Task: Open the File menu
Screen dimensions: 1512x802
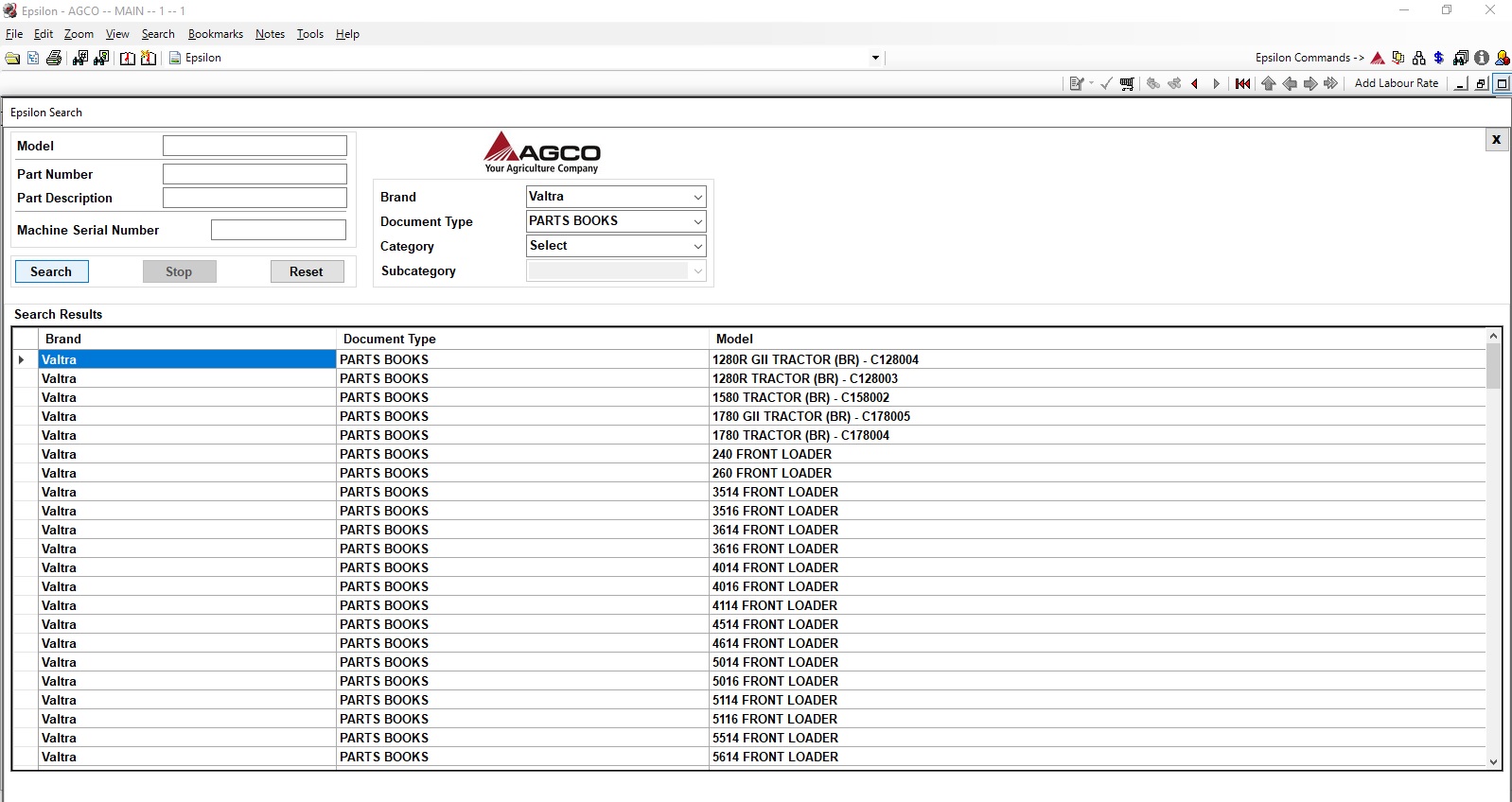Action: 14,34
